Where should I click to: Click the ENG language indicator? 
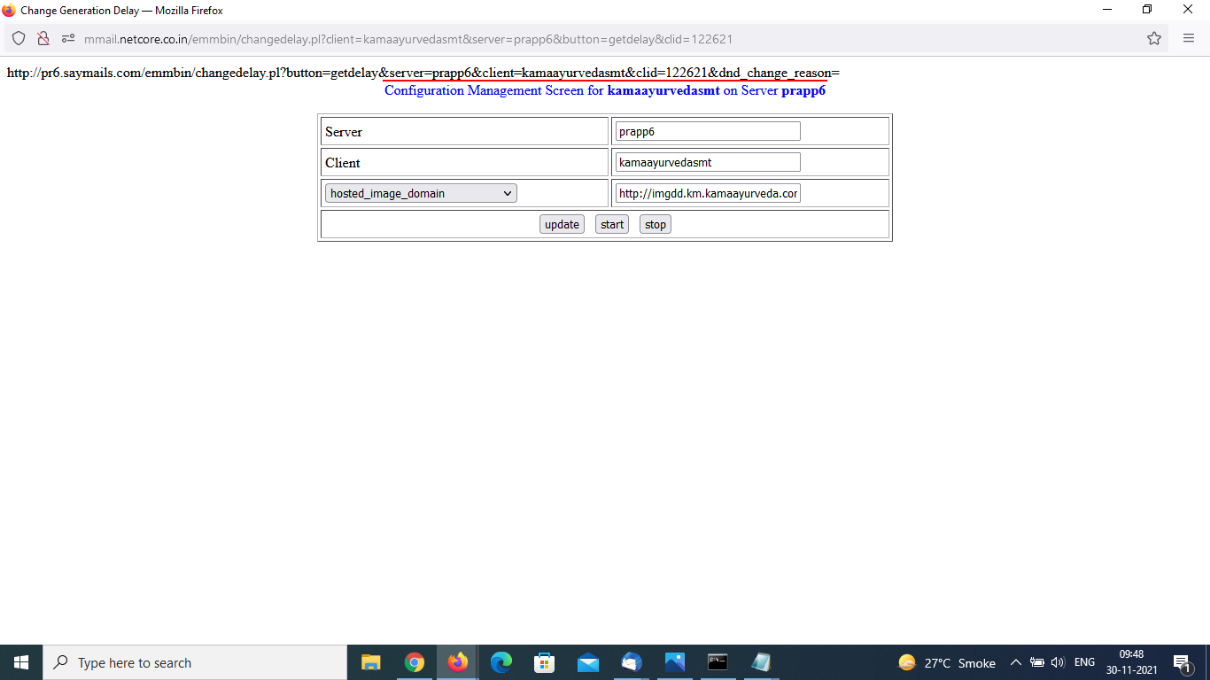click(1084, 662)
